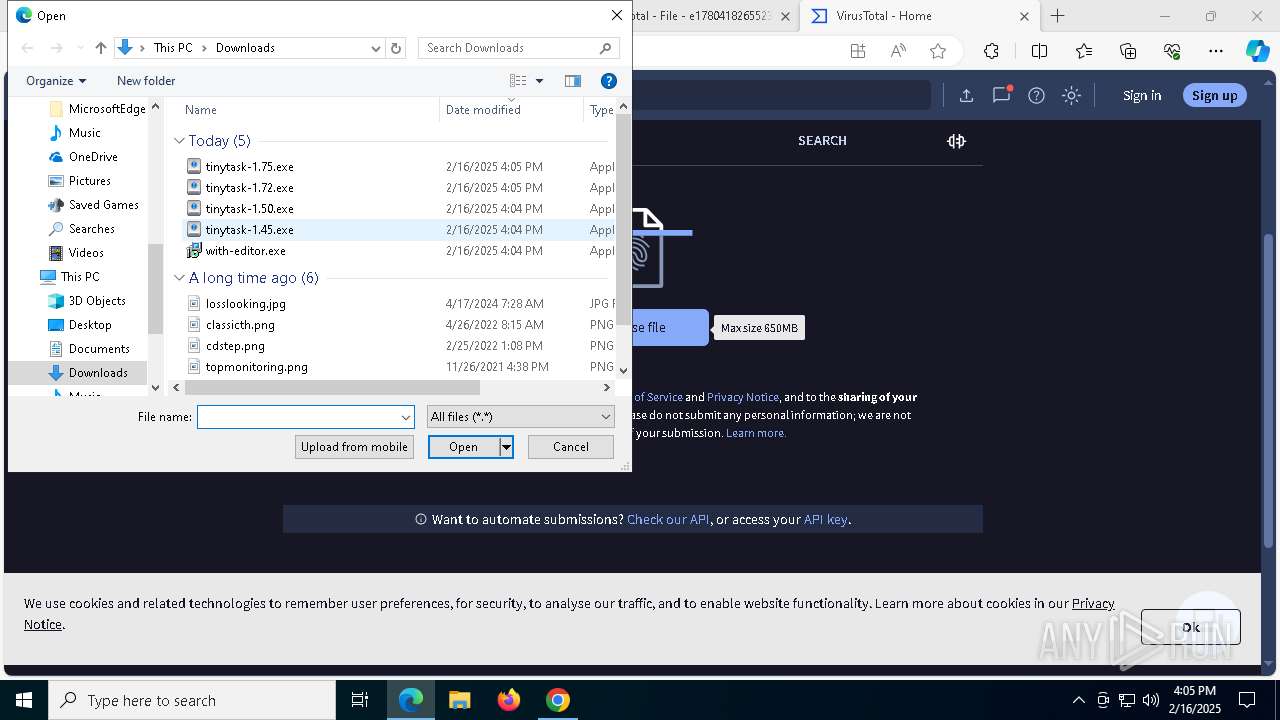Go up one folder level
This screenshot has width=1280, height=720.
[100, 48]
